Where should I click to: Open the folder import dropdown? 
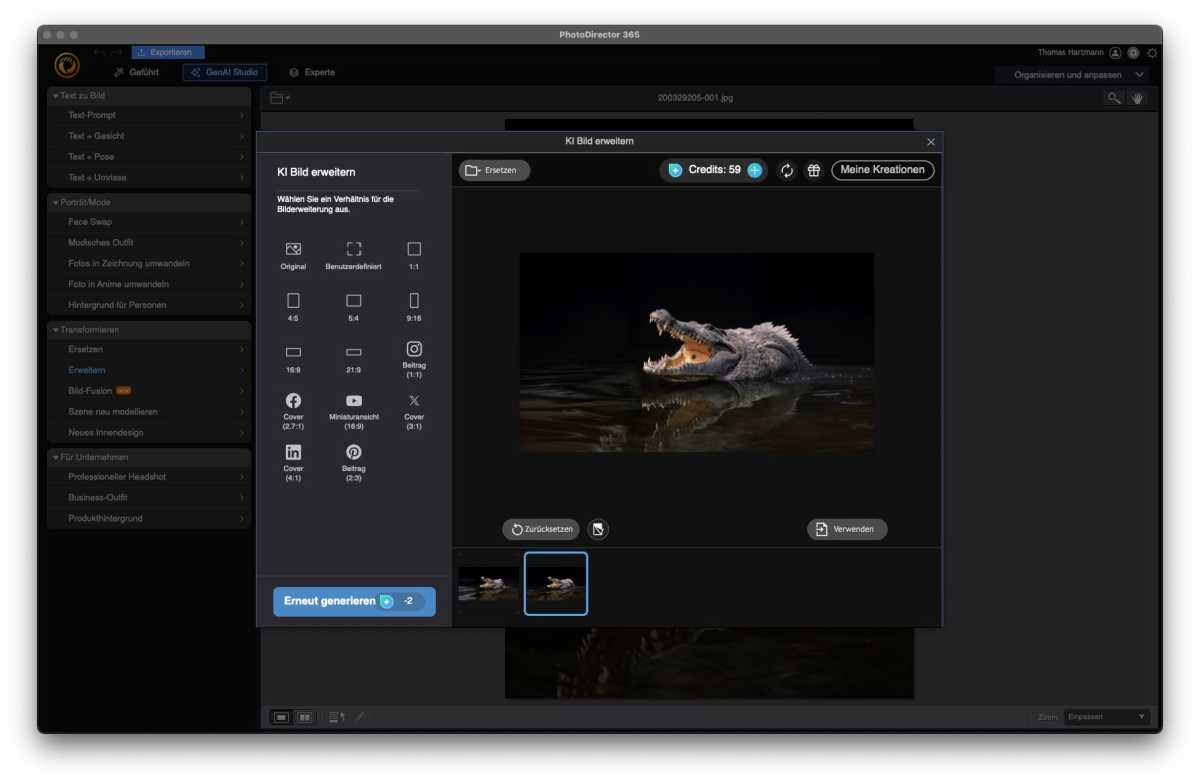pyautogui.click(x=280, y=98)
